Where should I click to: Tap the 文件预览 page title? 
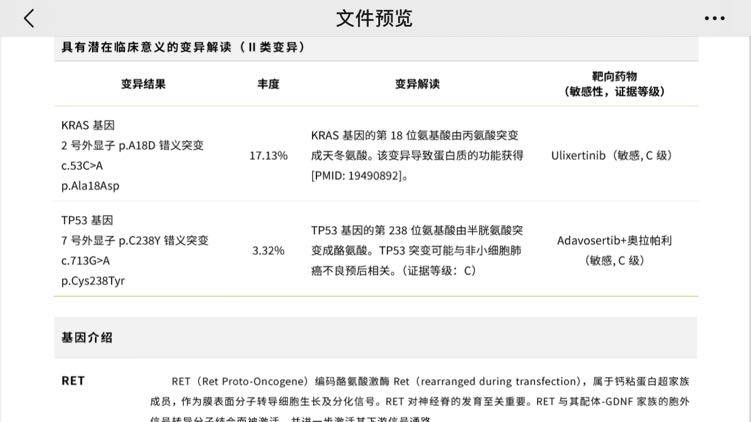374,18
